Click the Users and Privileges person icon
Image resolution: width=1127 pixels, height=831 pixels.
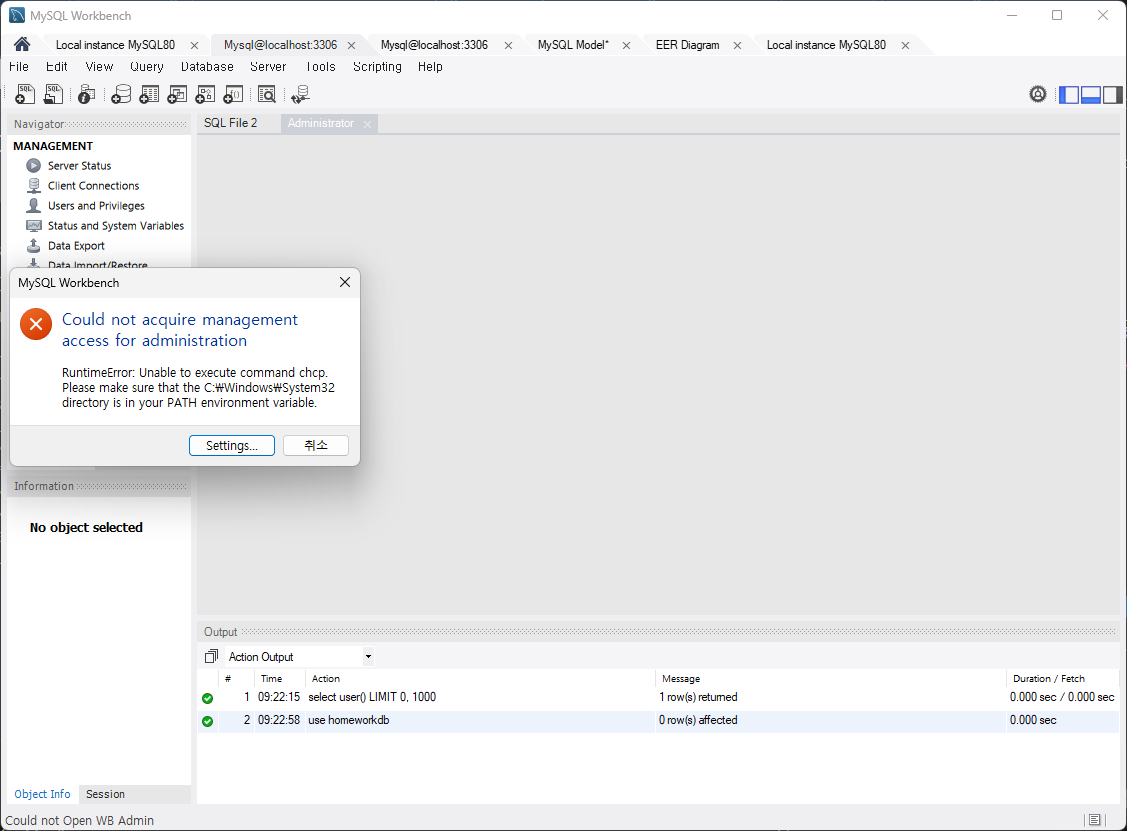tap(34, 206)
